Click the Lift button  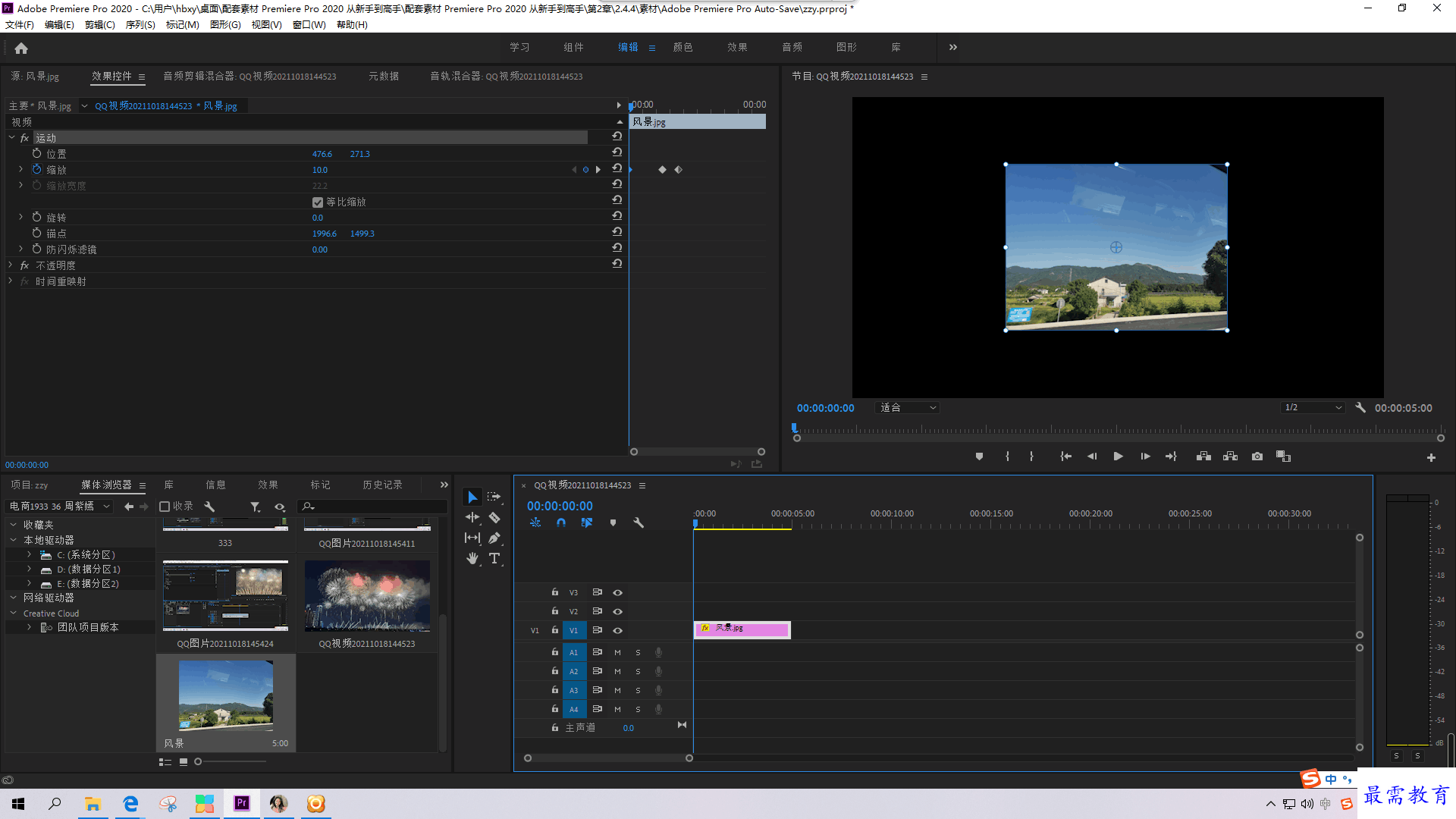click(x=1203, y=457)
